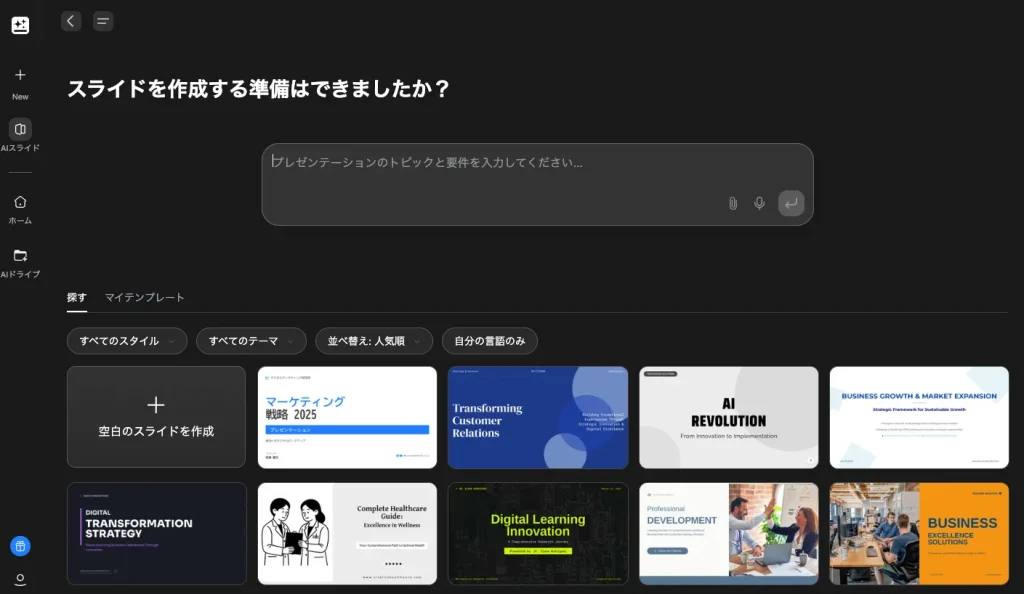Submit the prompt with the enter arrow button
The image size is (1024, 594).
tap(790, 203)
